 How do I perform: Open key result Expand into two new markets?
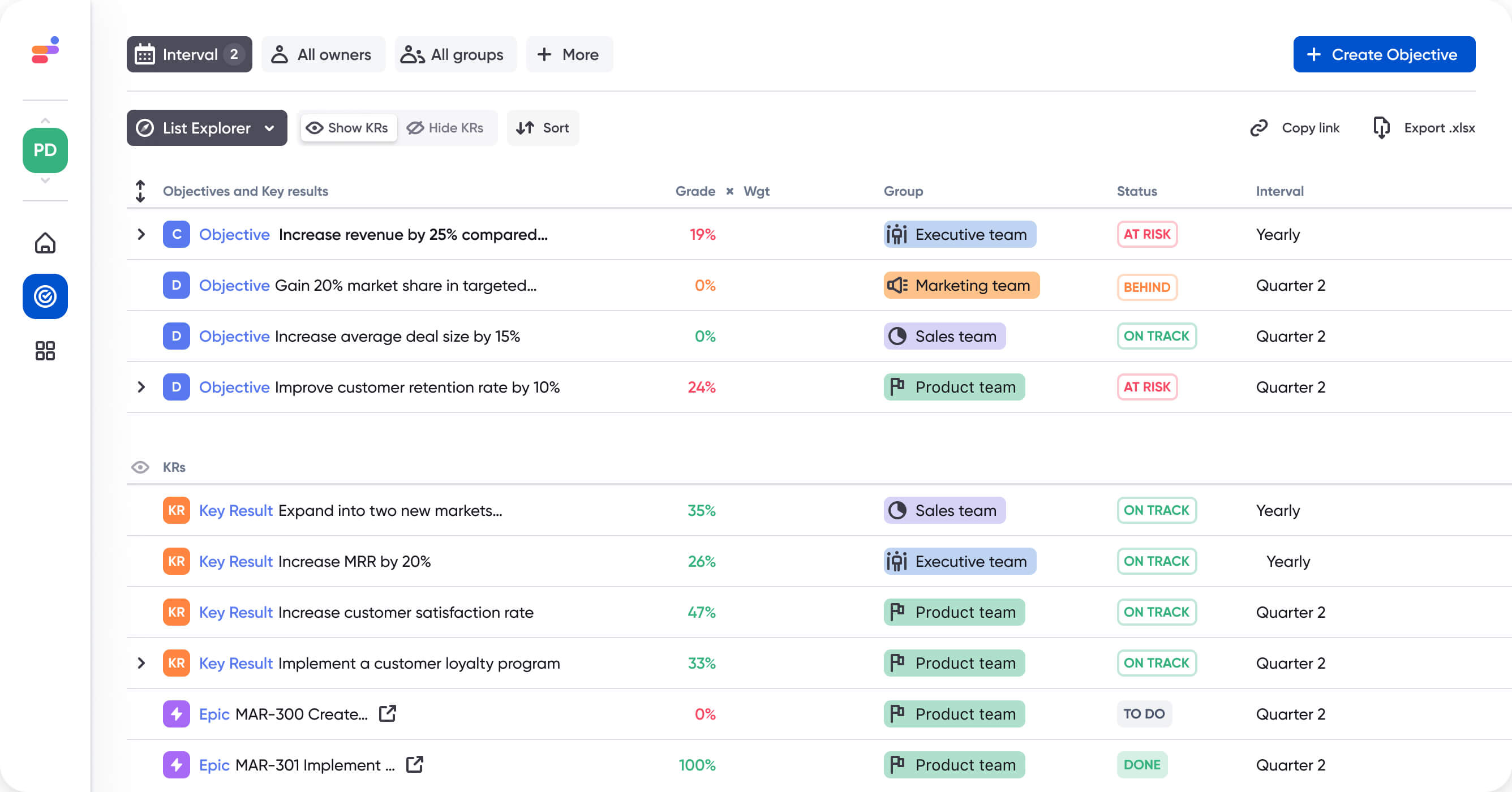click(390, 511)
